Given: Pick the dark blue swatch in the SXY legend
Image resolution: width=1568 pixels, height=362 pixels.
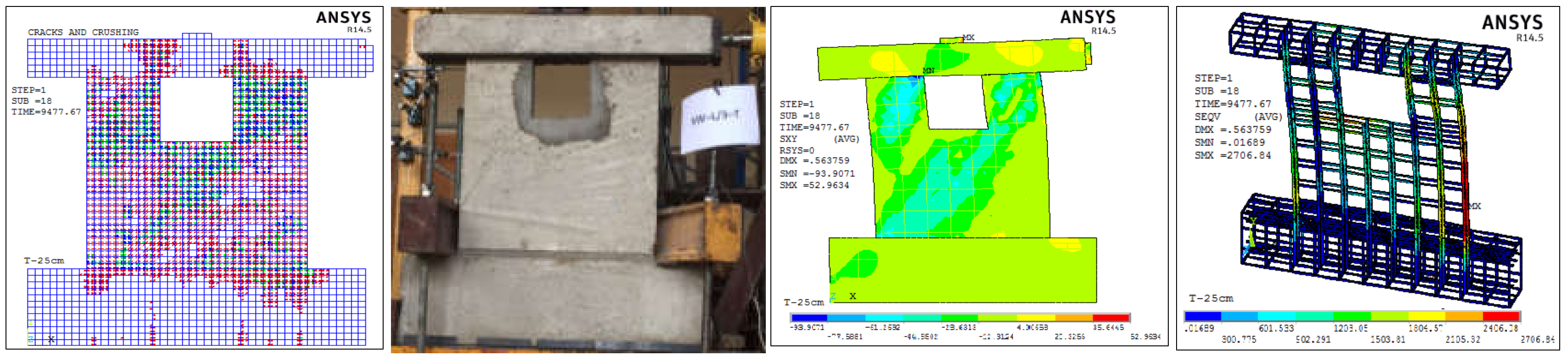Looking at the screenshot, I should [x=809, y=318].
